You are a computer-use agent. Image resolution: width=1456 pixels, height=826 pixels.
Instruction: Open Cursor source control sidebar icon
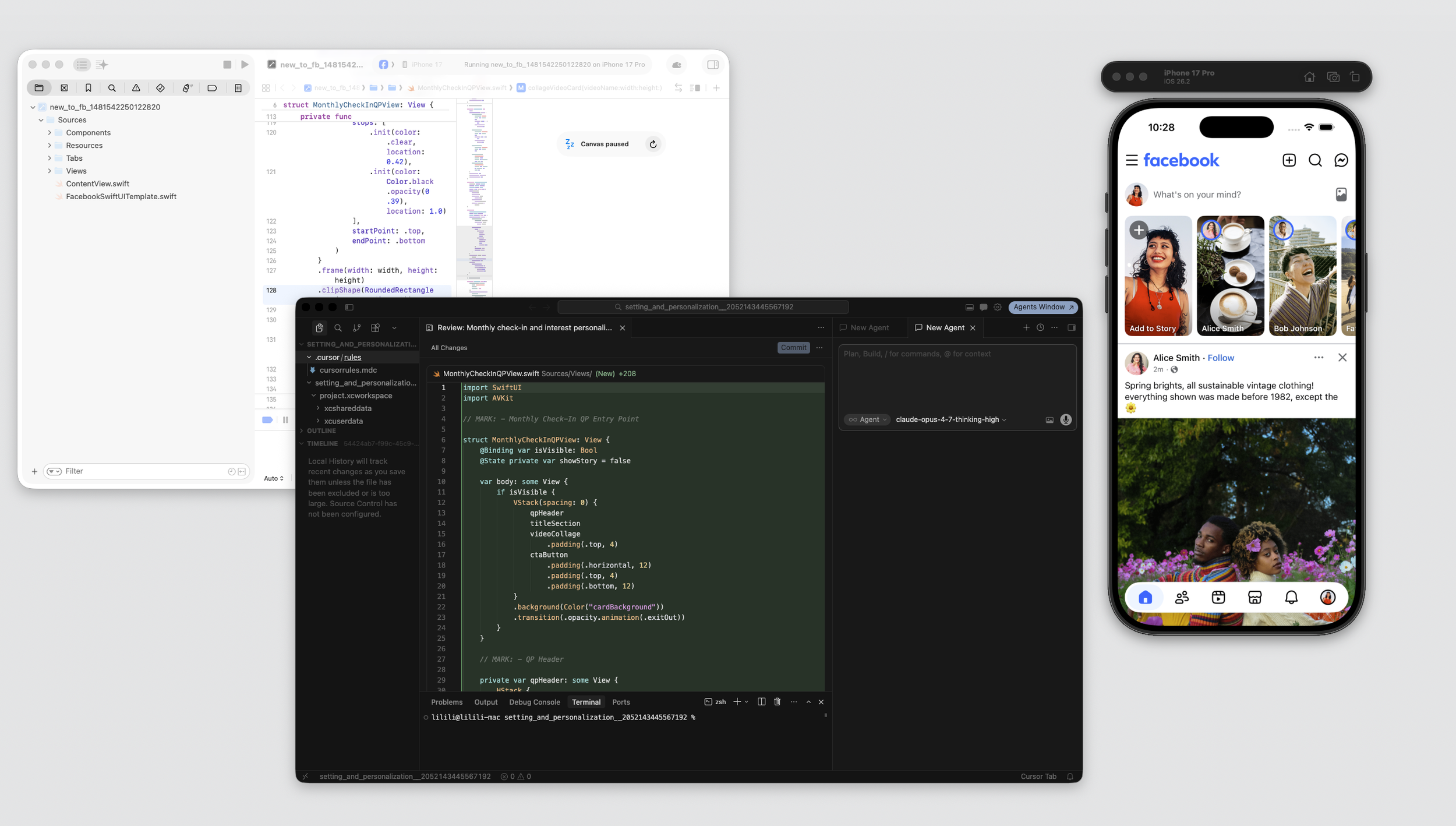[356, 328]
